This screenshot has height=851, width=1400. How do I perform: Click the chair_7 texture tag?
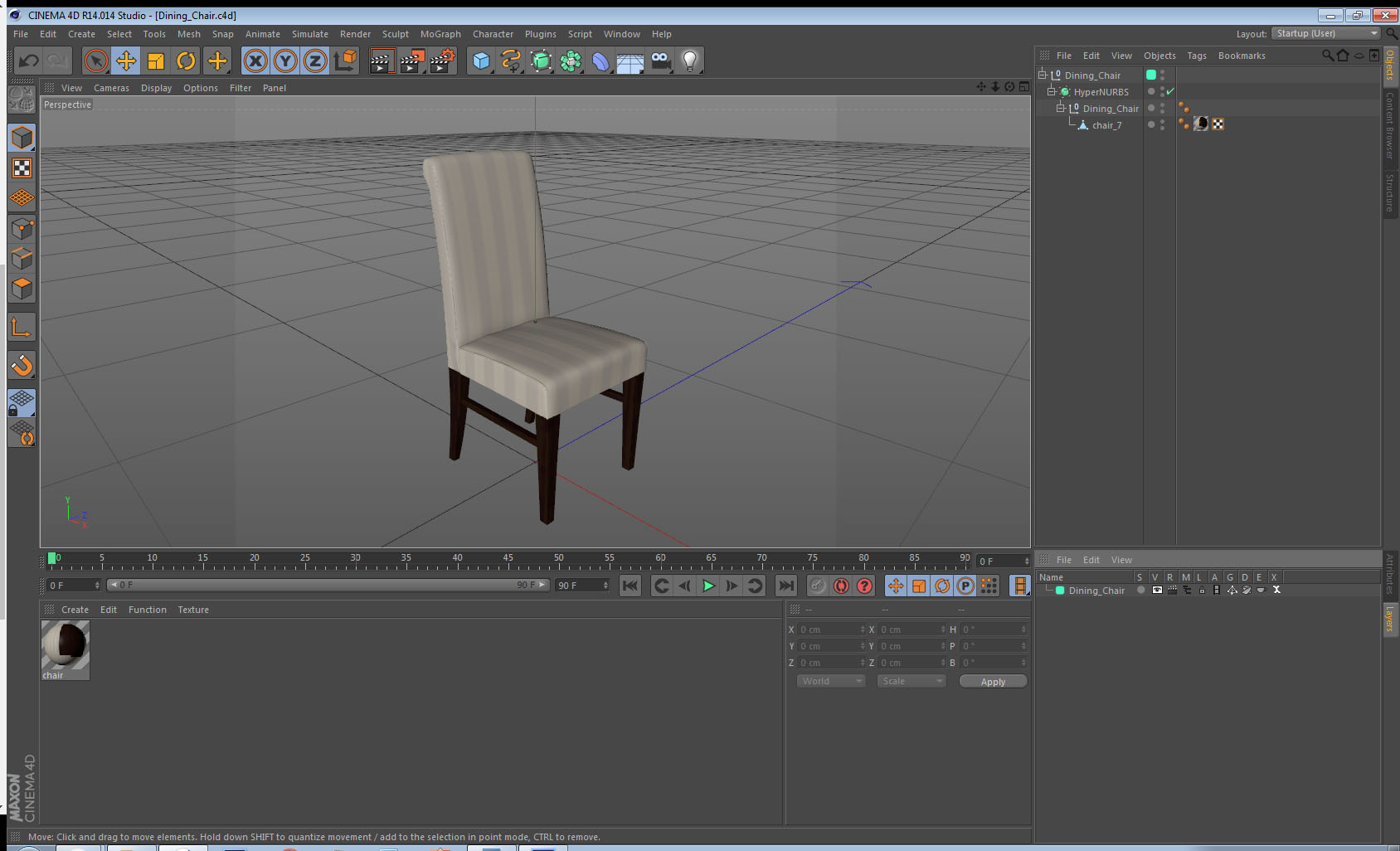pos(1201,124)
